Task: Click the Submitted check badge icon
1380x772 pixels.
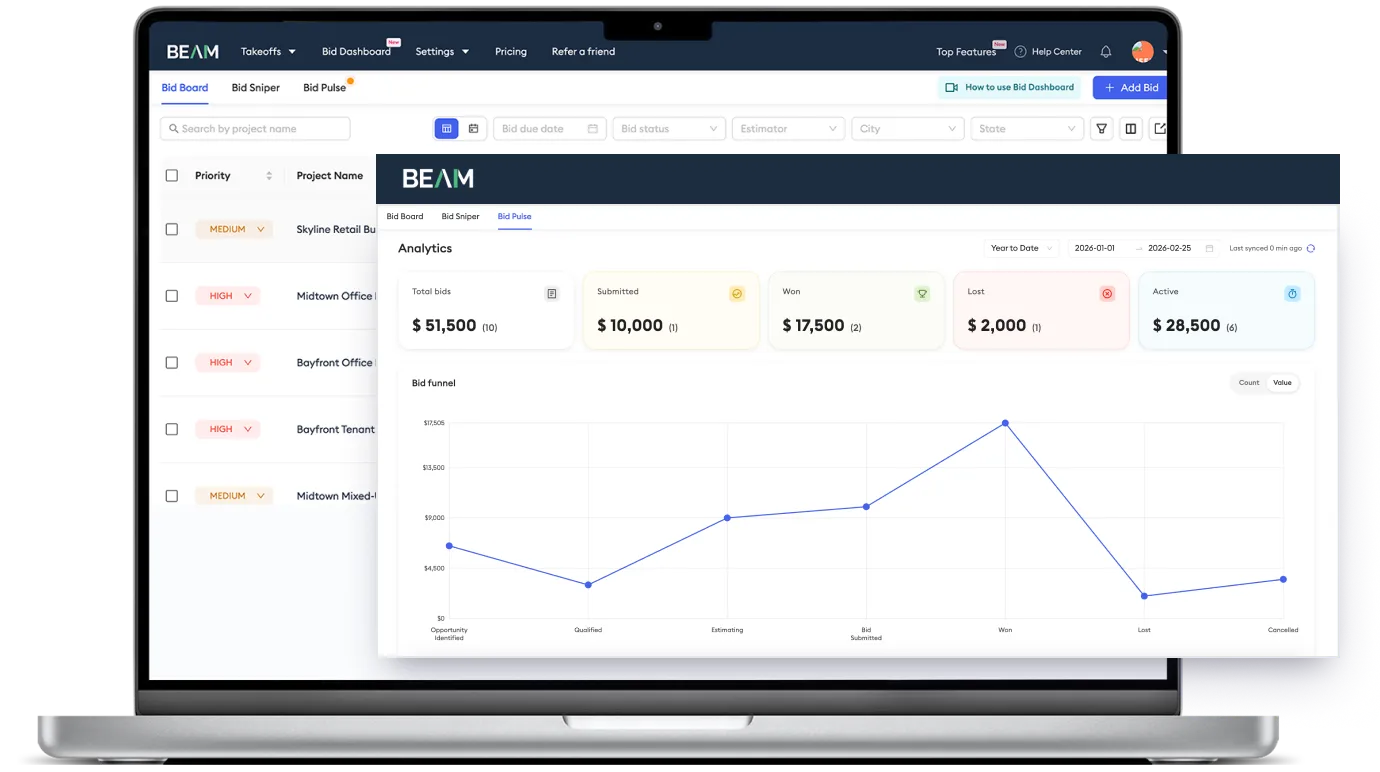Action: (737, 294)
